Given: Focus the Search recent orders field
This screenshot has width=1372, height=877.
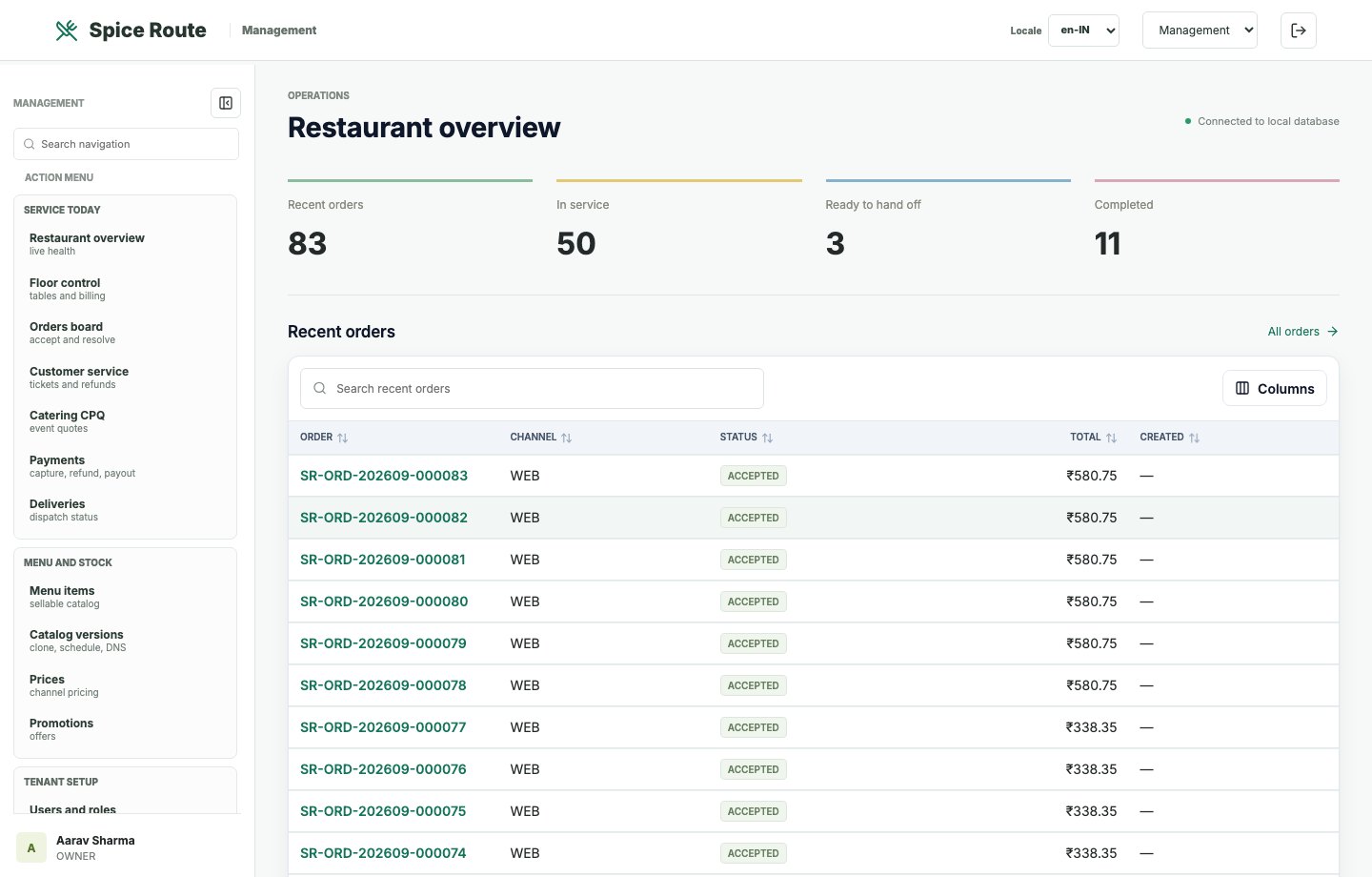Looking at the screenshot, I should pyautogui.click(x=532, y=388).
